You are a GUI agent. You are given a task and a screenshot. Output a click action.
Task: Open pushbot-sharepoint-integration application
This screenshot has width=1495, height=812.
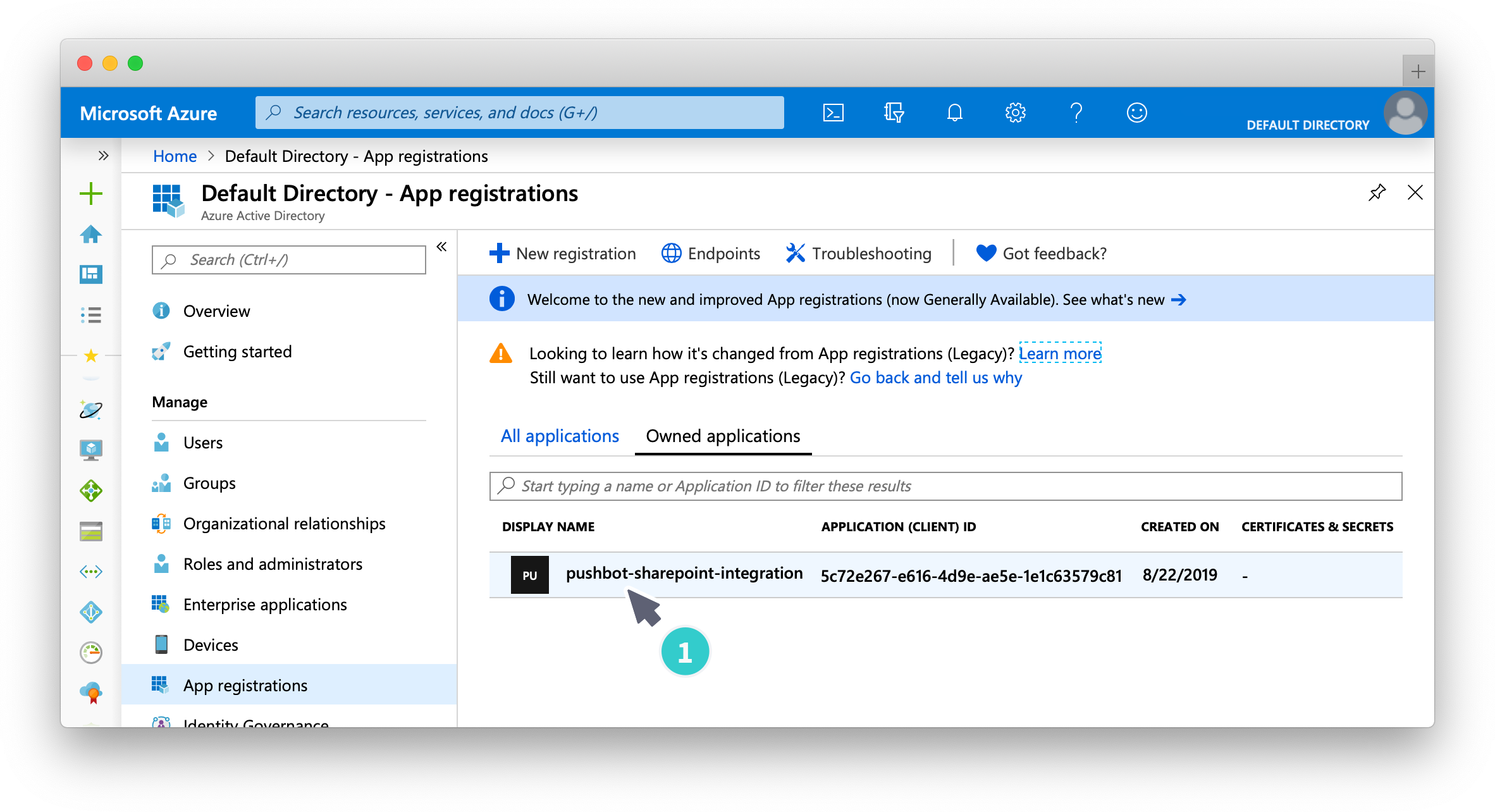tap(684, 574)
